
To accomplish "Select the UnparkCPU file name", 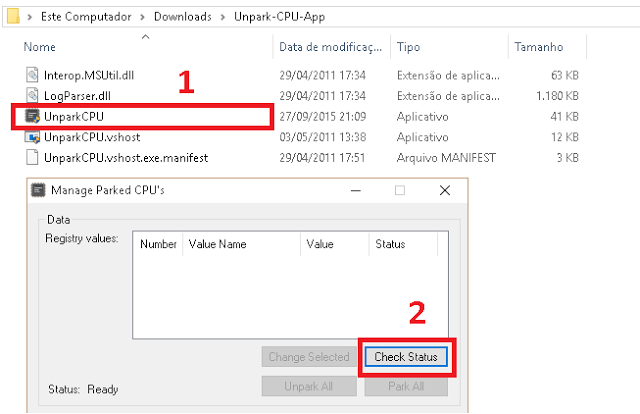I will coord(74,116).
